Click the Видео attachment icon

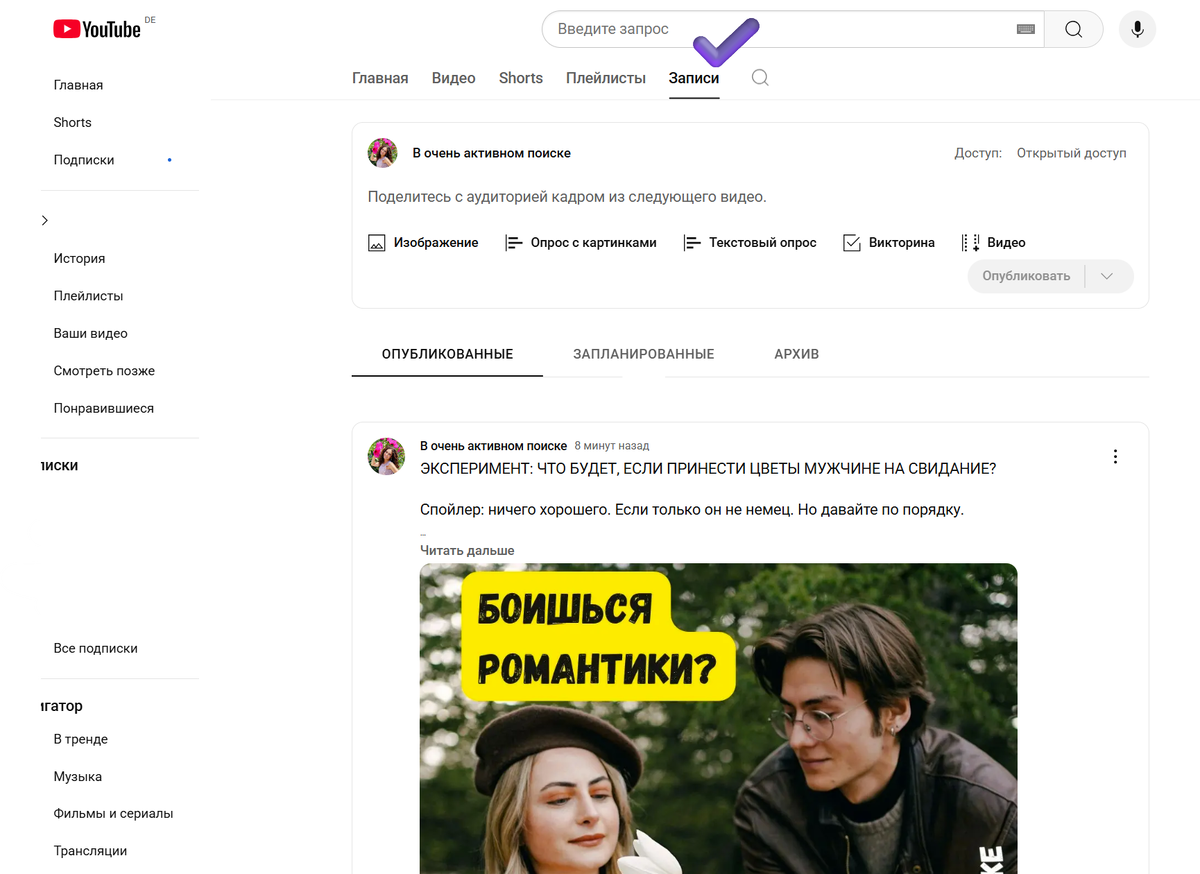(970, 242)
